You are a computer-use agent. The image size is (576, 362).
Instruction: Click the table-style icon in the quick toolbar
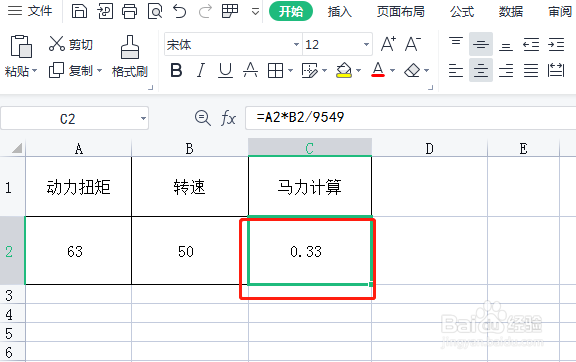(230, 11)
